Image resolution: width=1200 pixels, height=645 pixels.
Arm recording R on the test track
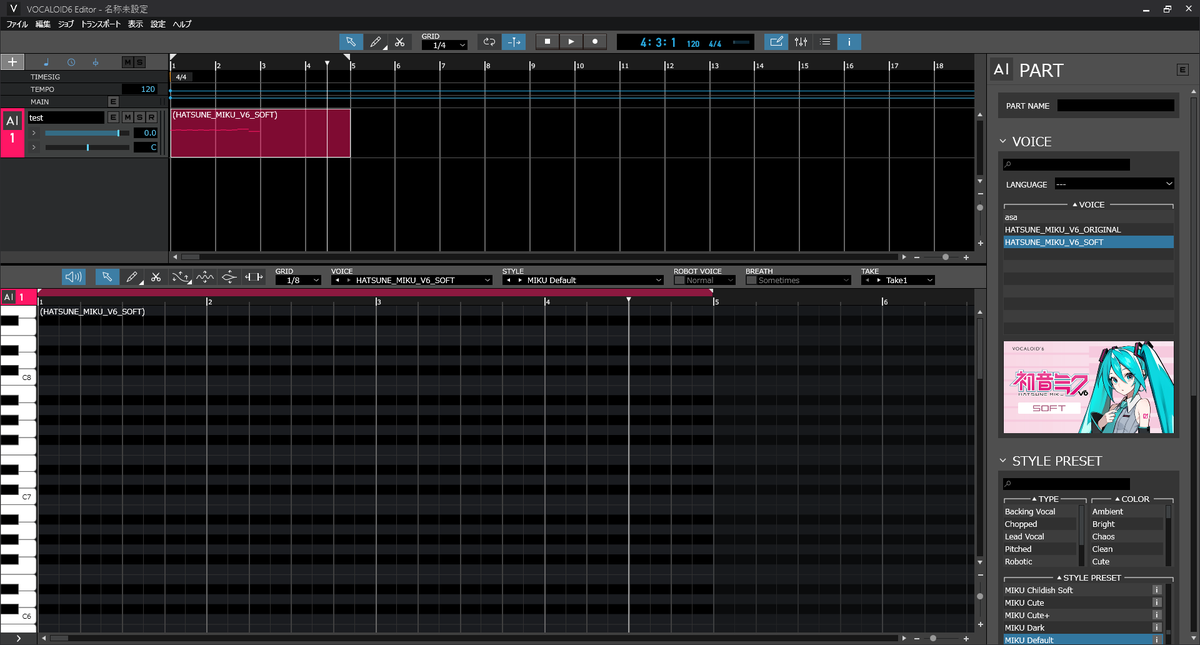152,118
